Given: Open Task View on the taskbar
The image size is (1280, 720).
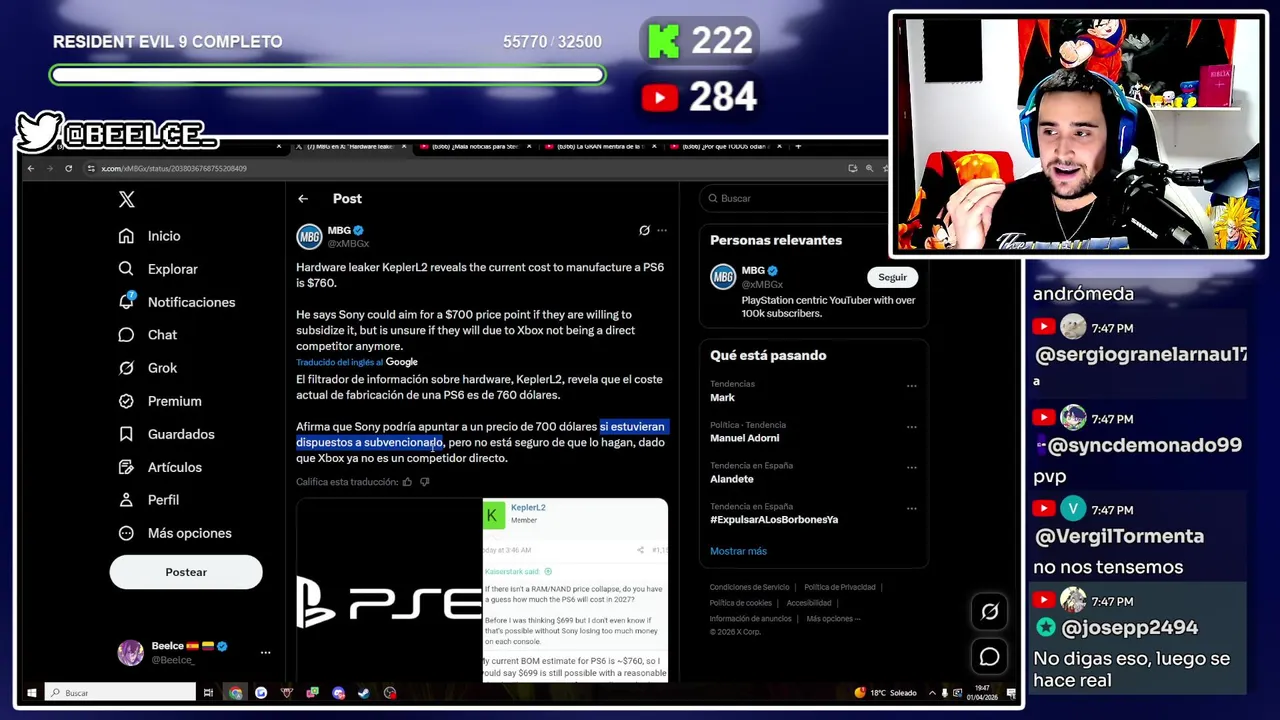Looking at the screenshot, I should (x=208, y=692).
